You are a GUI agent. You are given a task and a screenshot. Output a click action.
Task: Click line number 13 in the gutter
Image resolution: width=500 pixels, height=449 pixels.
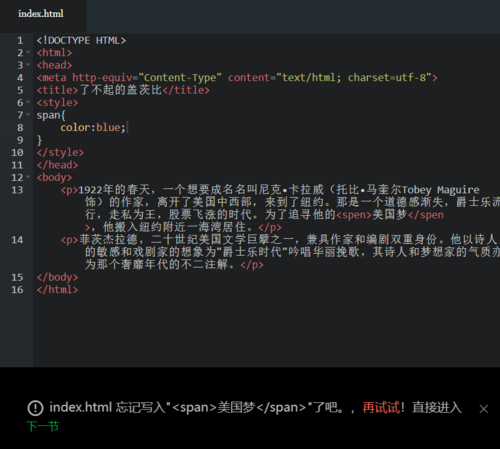pos(17,190)
